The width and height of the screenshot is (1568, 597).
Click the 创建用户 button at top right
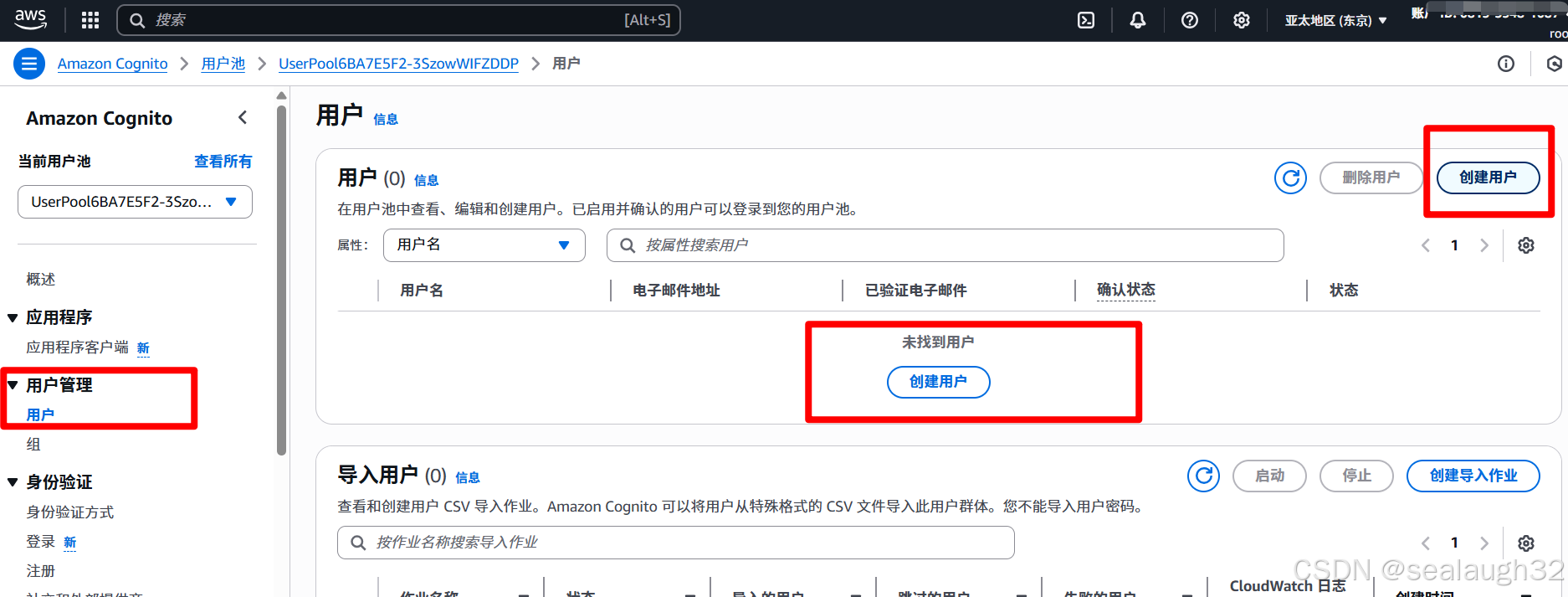[1488, 178]
